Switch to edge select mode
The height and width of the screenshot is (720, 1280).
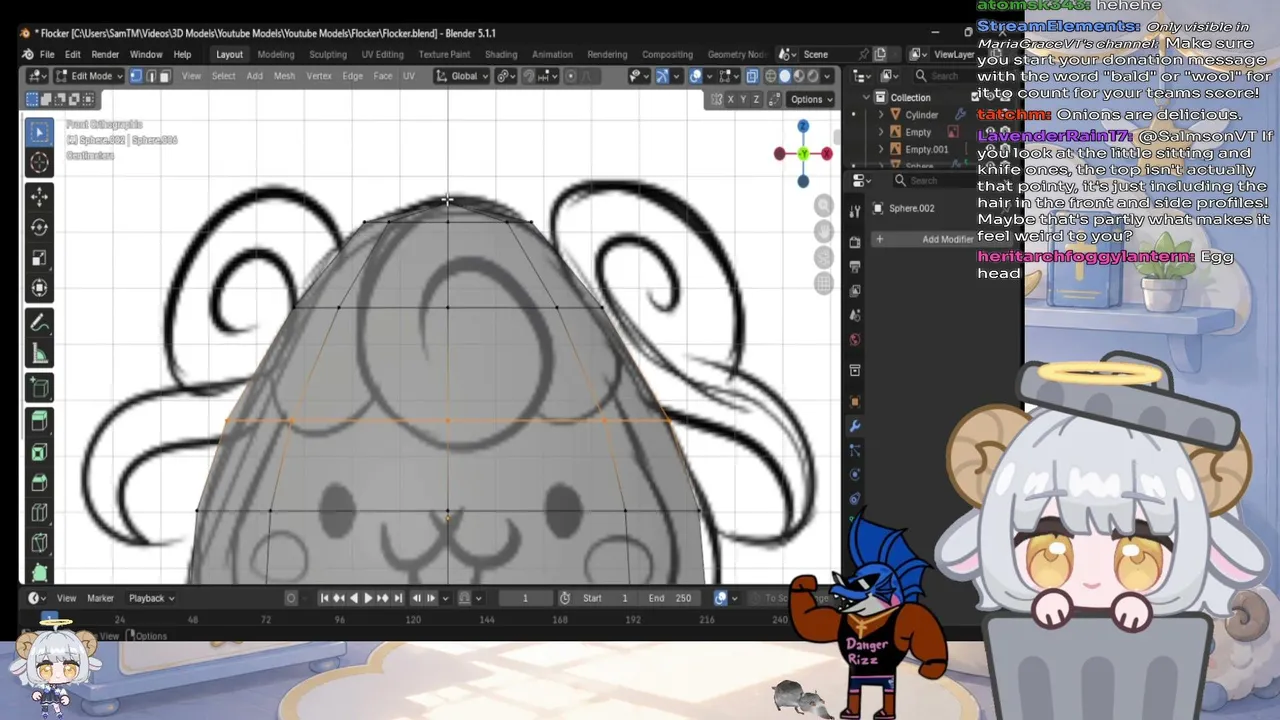(150, 76)
